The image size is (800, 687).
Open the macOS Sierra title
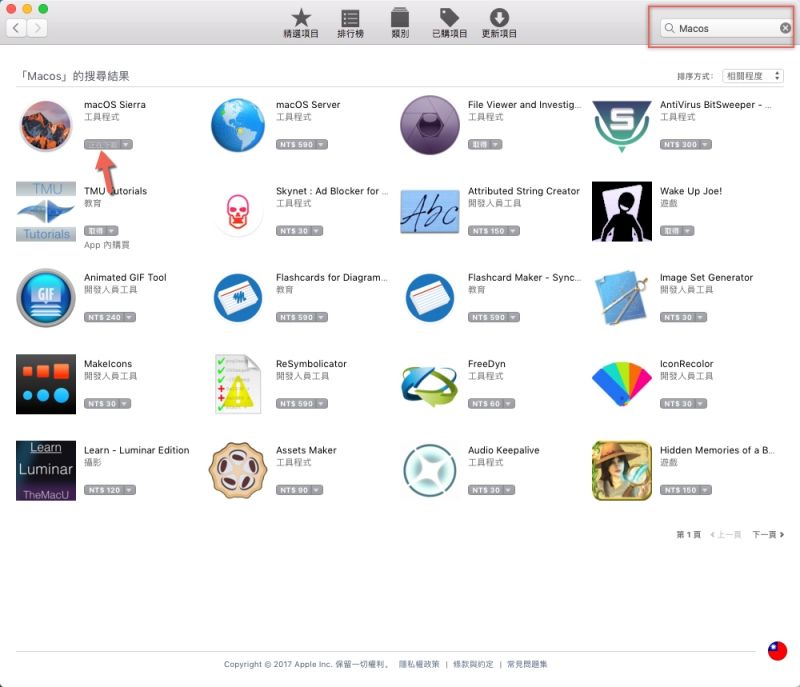[x=115, y=105]
